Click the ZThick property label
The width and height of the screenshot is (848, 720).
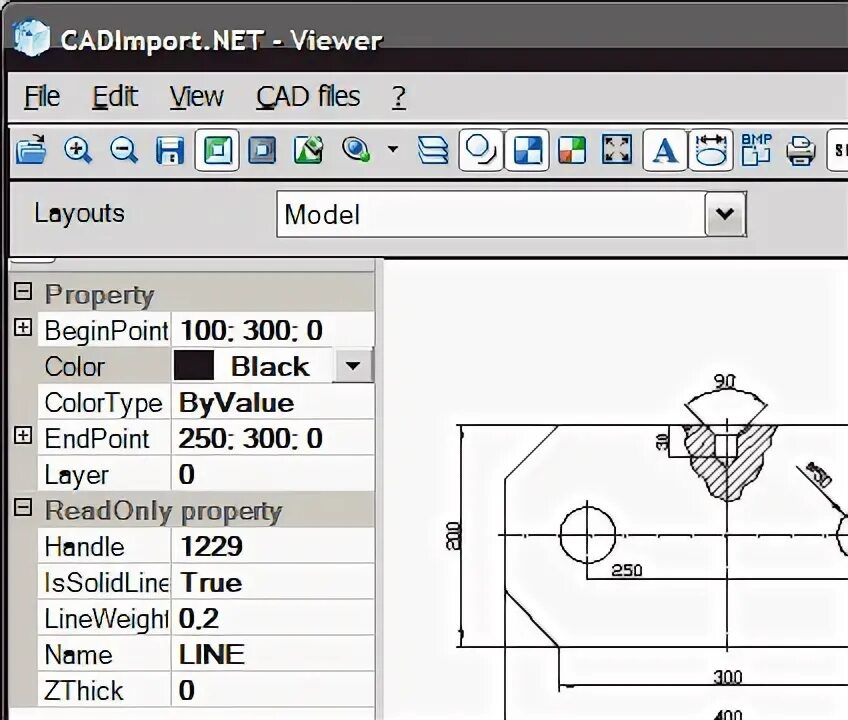84,691
